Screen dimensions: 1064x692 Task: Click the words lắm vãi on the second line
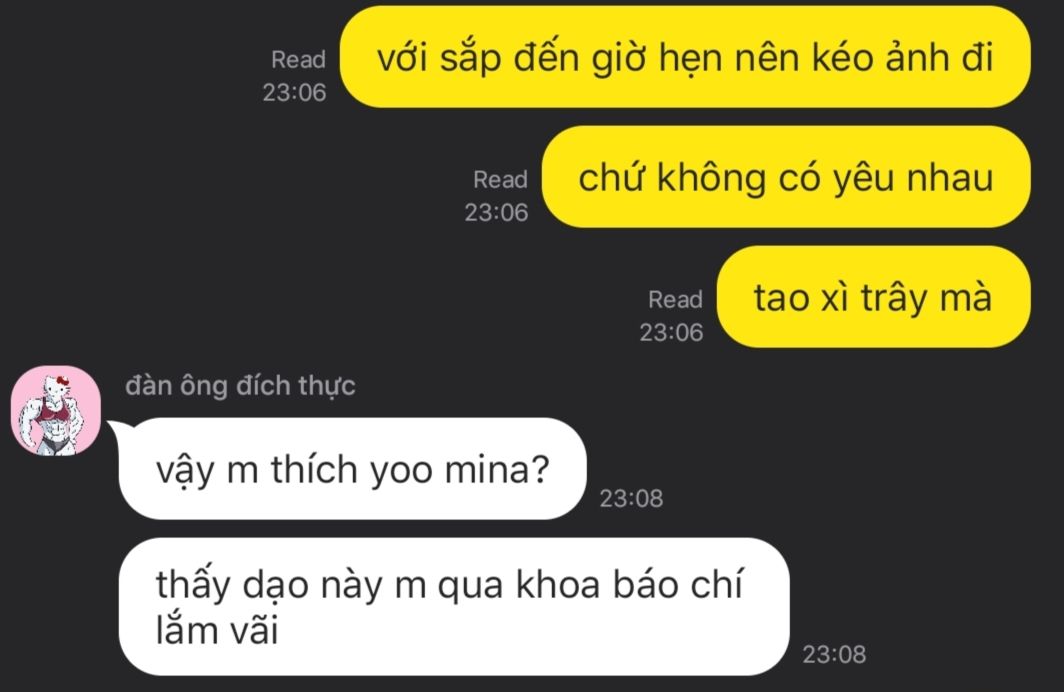click(x=217, y=631)
